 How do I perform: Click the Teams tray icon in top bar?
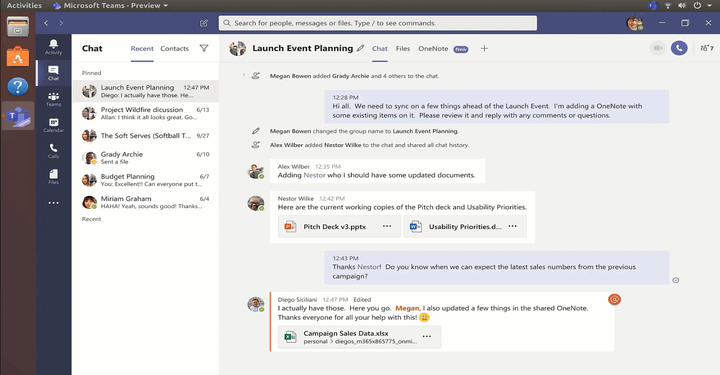652,6
